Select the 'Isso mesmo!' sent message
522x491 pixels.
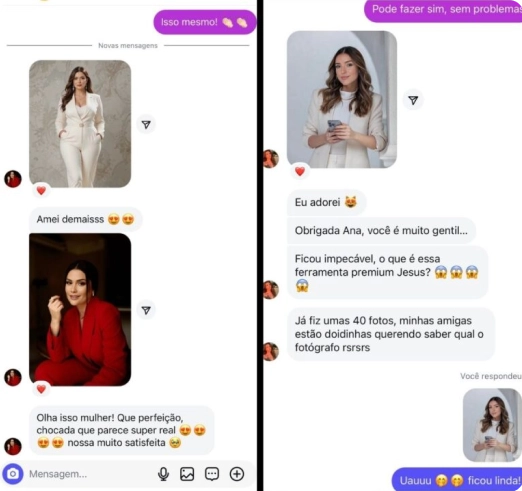205,22
